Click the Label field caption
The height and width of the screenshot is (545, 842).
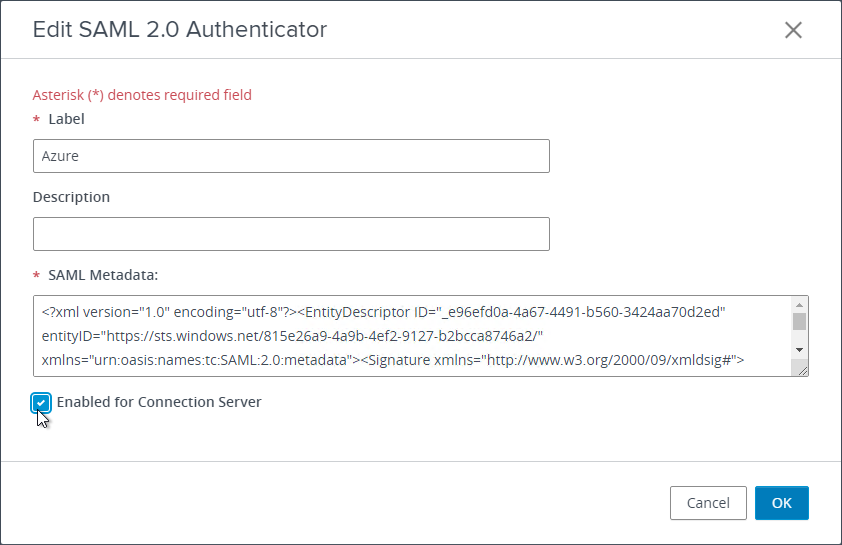[66, 119]
